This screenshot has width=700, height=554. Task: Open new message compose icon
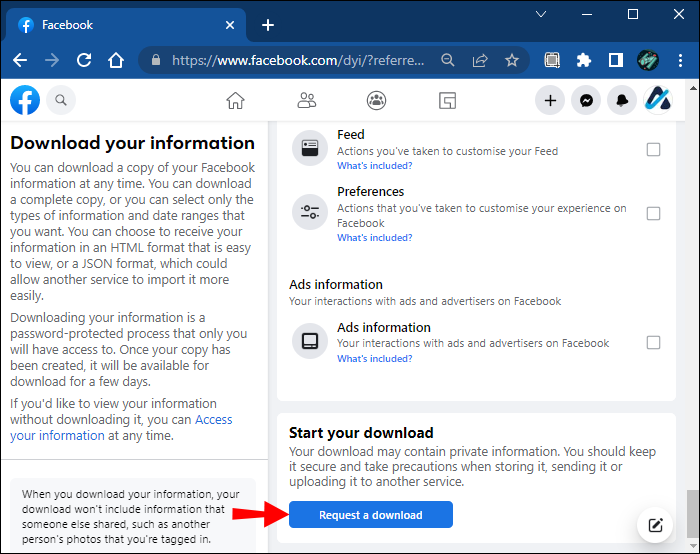coord(655,525)
